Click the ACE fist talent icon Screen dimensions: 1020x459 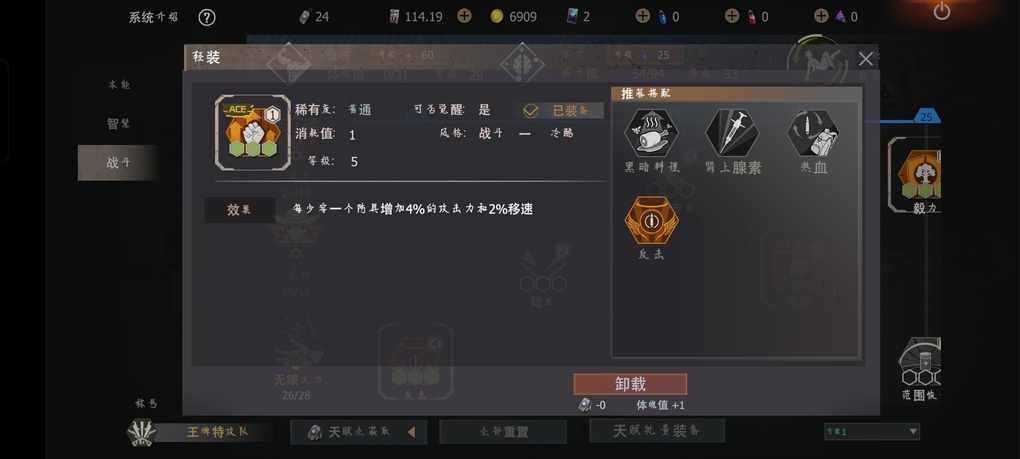click(x=252, y=133)
